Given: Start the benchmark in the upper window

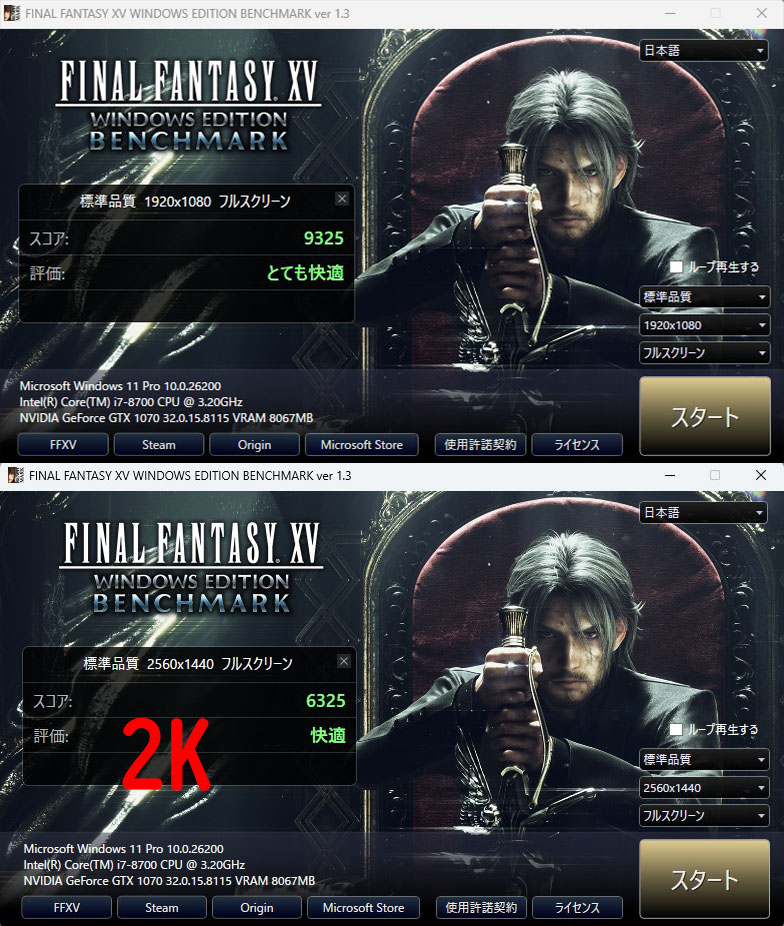Looking at the screenshot, I should (x=705, y=416).
